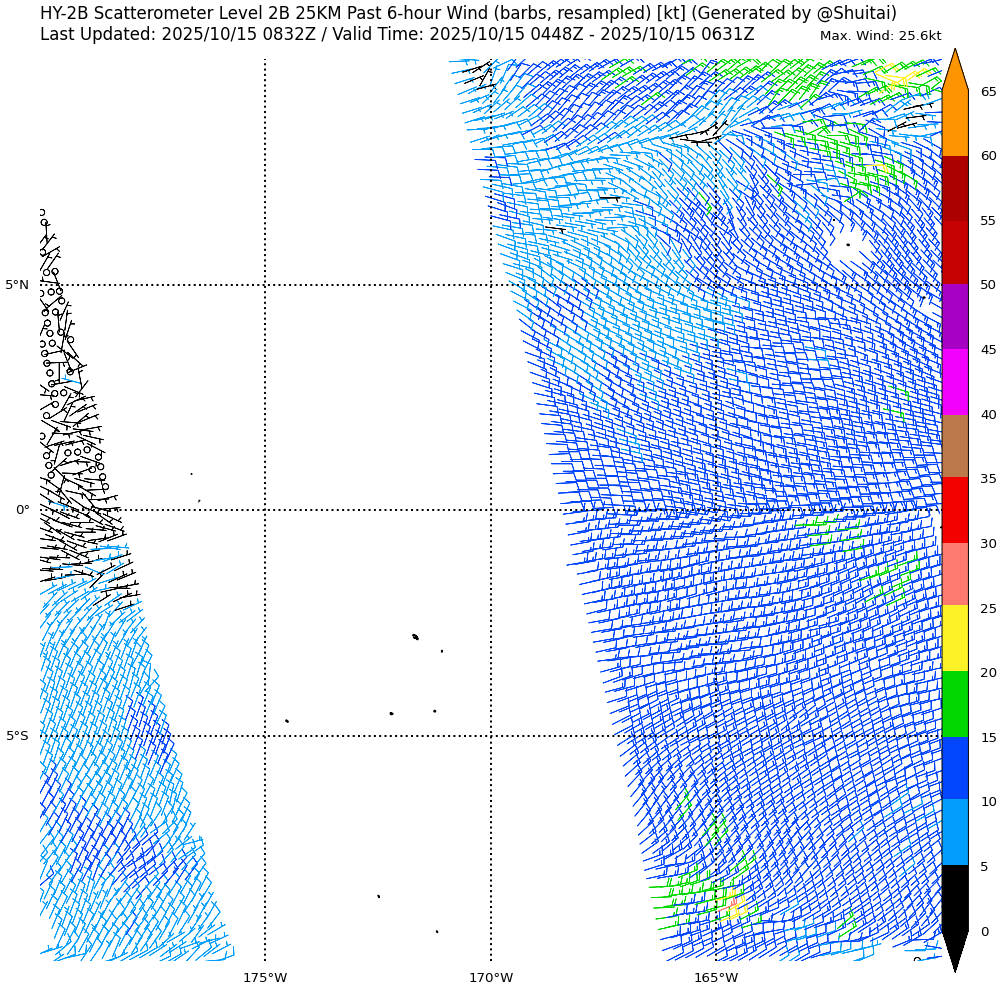1002x989 pixels.
Task: Click the HY-2B Scatterometer title line
Action: point(468,13)
